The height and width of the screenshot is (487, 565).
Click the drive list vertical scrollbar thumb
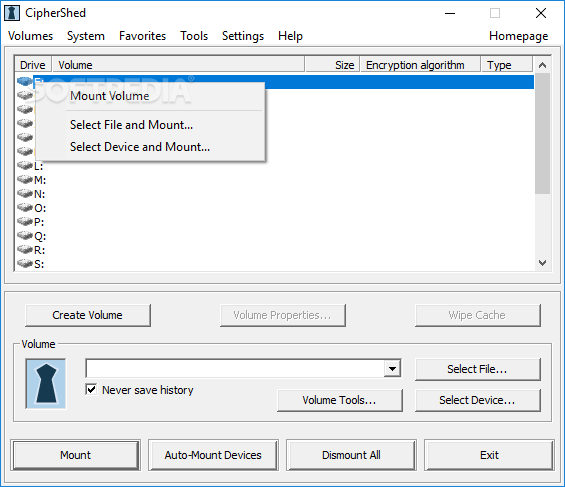click(x=542, y=134)
